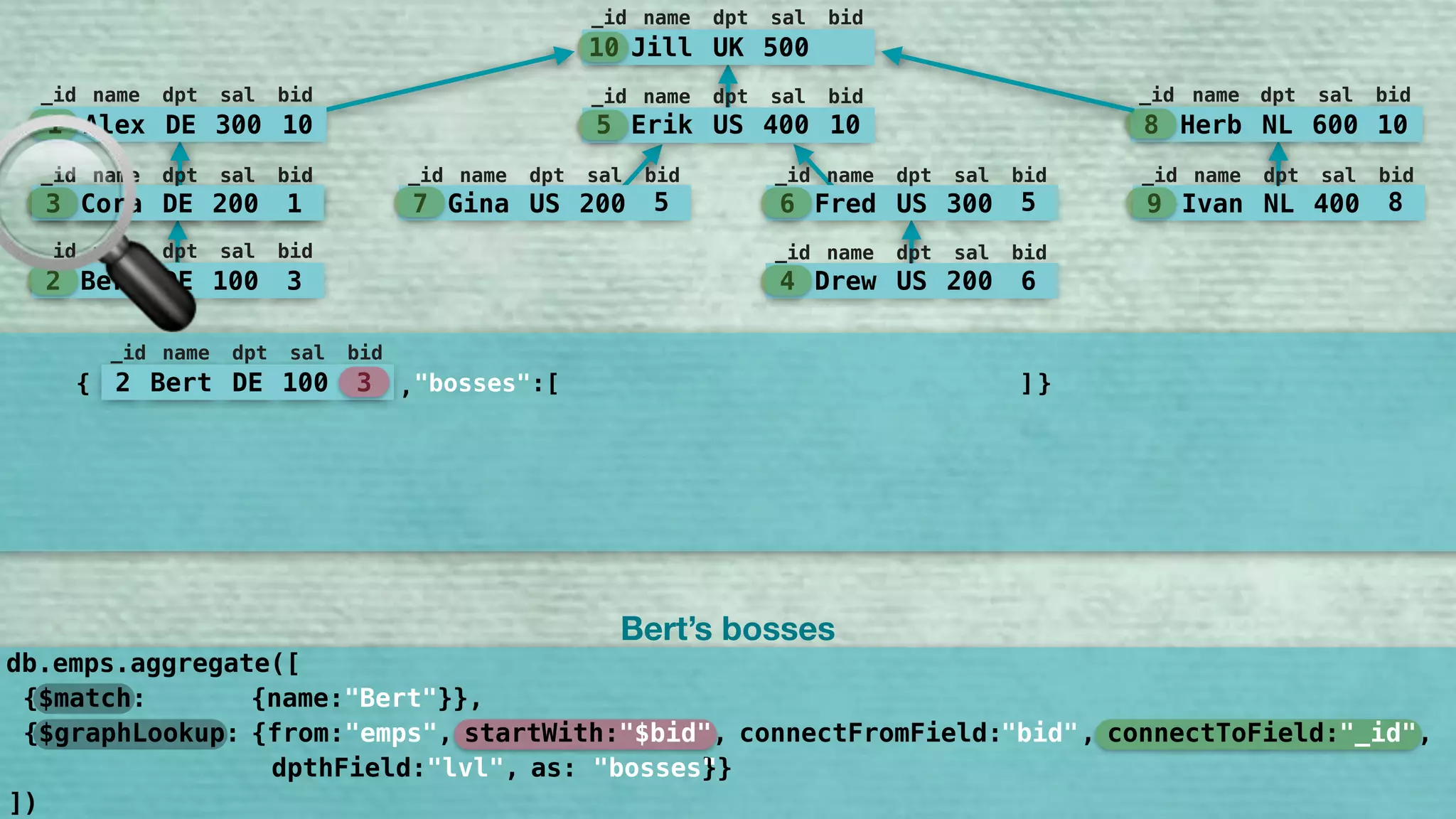This screenshot has height=819, width=1456.
Task: Click the highlighted $match operator
Action: pyautogui.click(x=85, y=698)
